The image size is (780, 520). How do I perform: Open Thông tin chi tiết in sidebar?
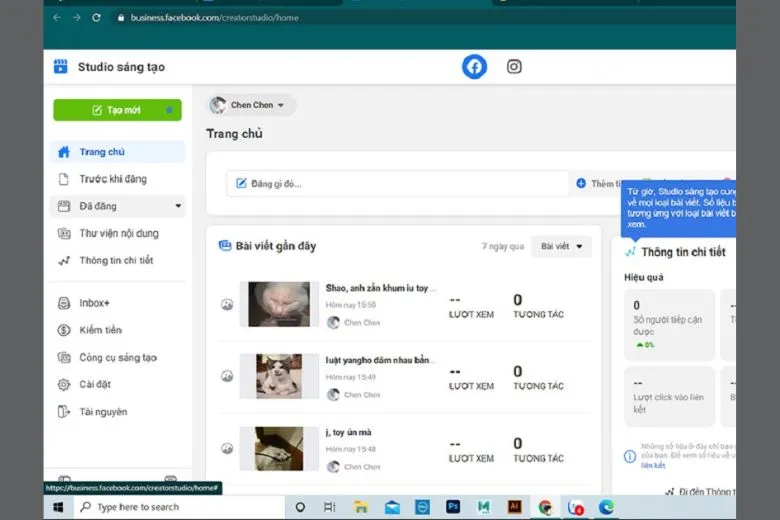[x=116, y=260]
